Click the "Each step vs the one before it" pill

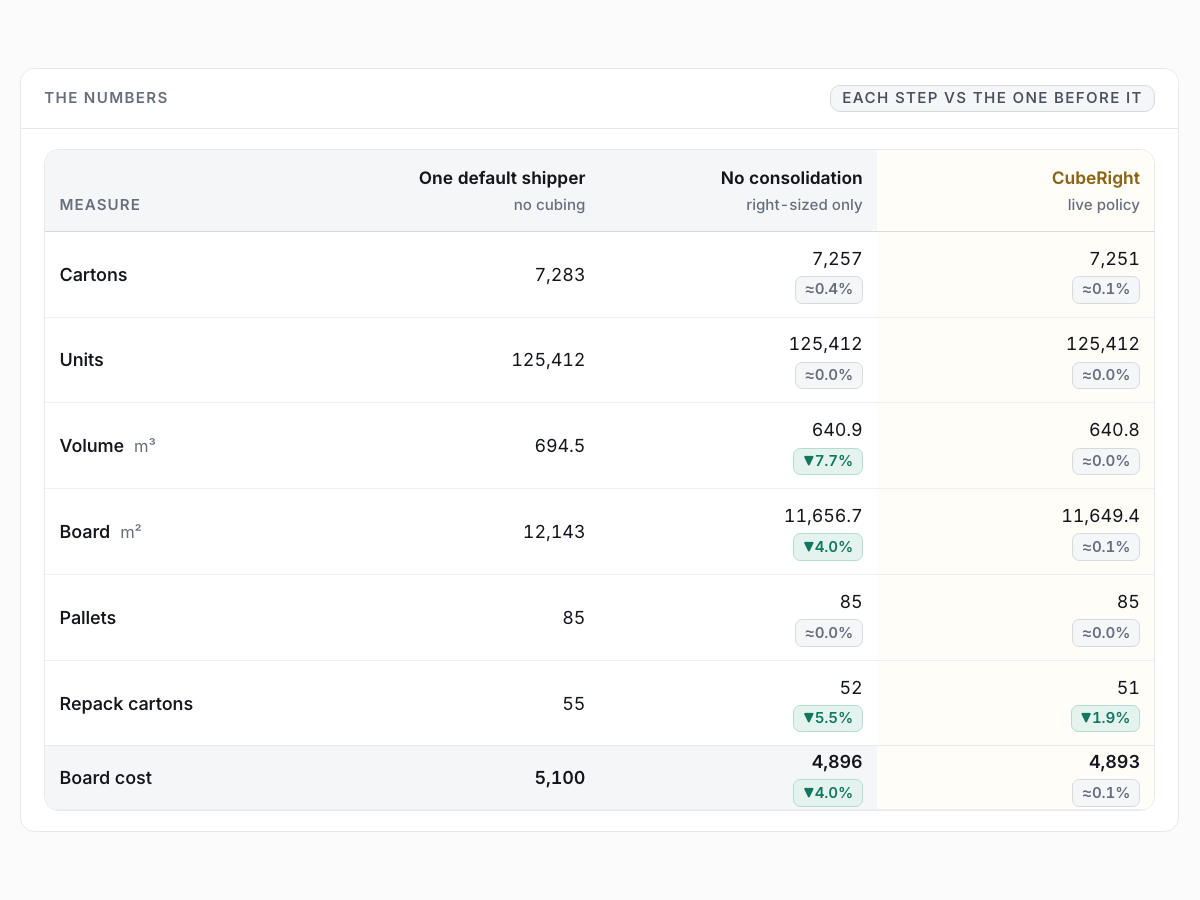pyautogui.click(x=992, y=98)
